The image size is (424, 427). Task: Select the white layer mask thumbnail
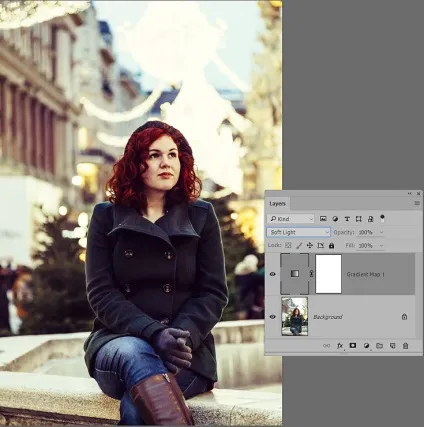(329, 274)
